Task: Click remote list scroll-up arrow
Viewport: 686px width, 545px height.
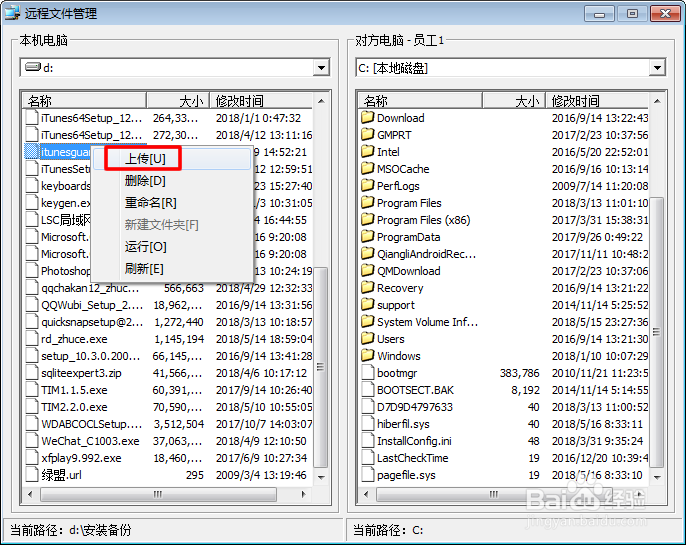Action: pos(657,101)
